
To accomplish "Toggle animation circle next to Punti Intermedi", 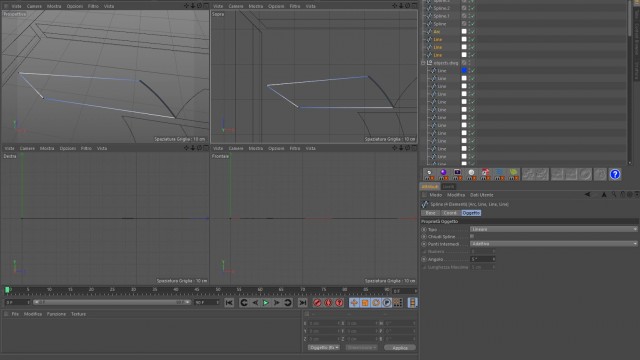I will 424,244.
